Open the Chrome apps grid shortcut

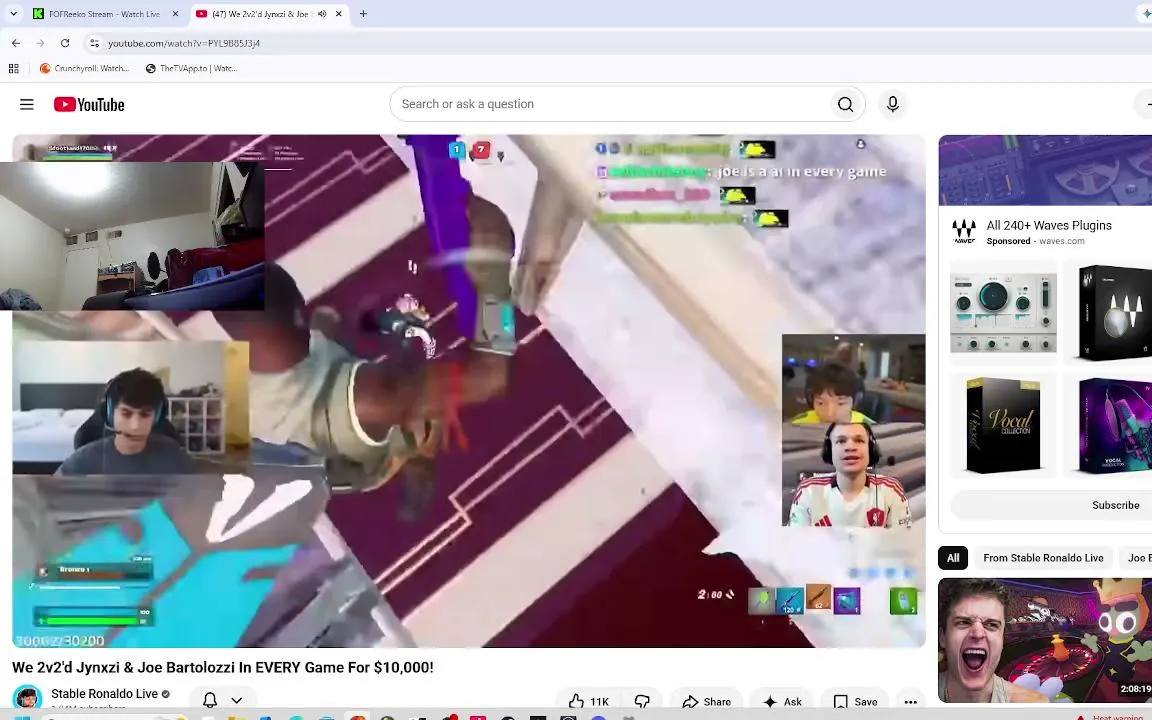tap(13, 68)
